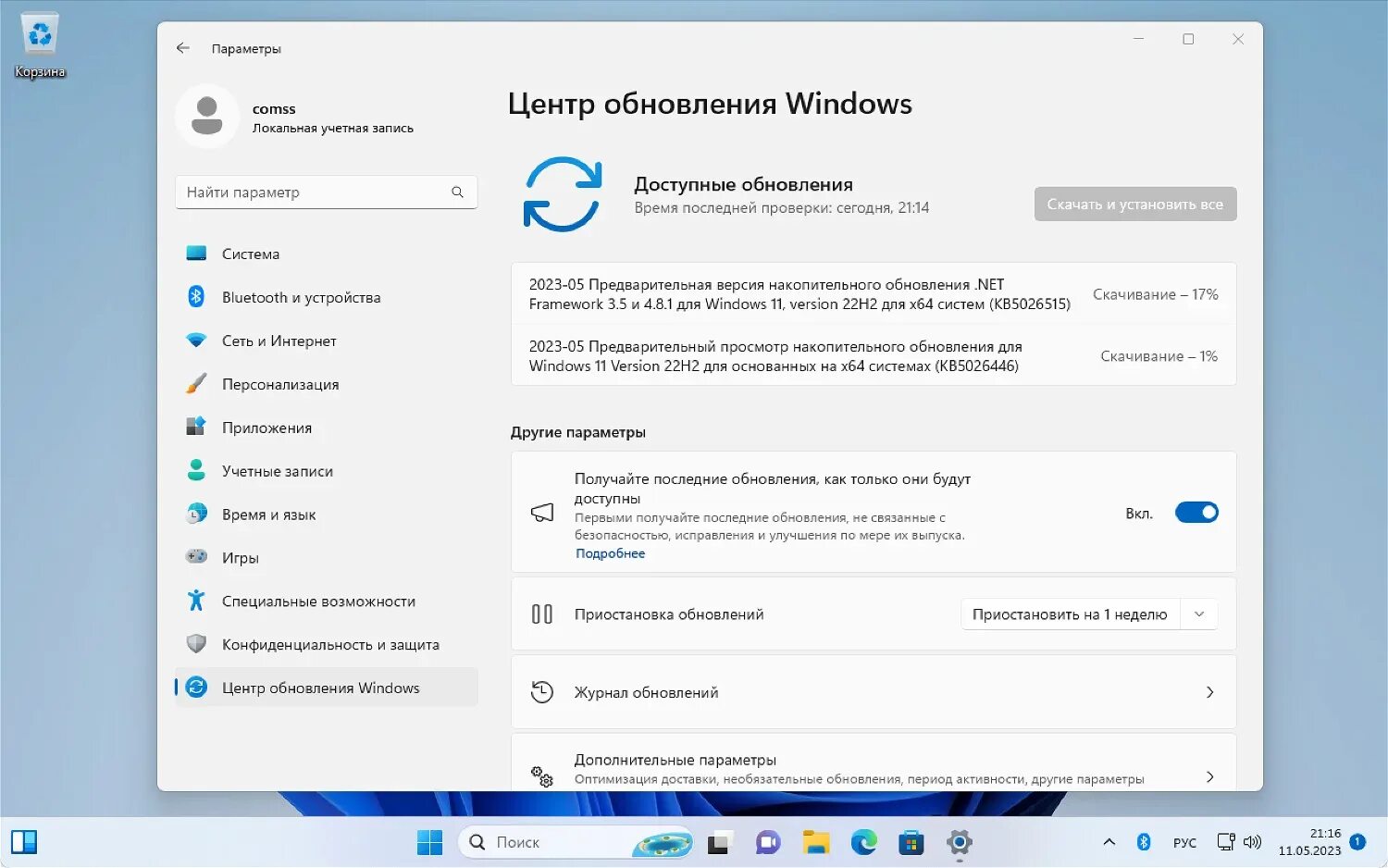Click the taskbar Поиск search box
The width and height of the screenshot is (1388, 868).
pos(576,842)
